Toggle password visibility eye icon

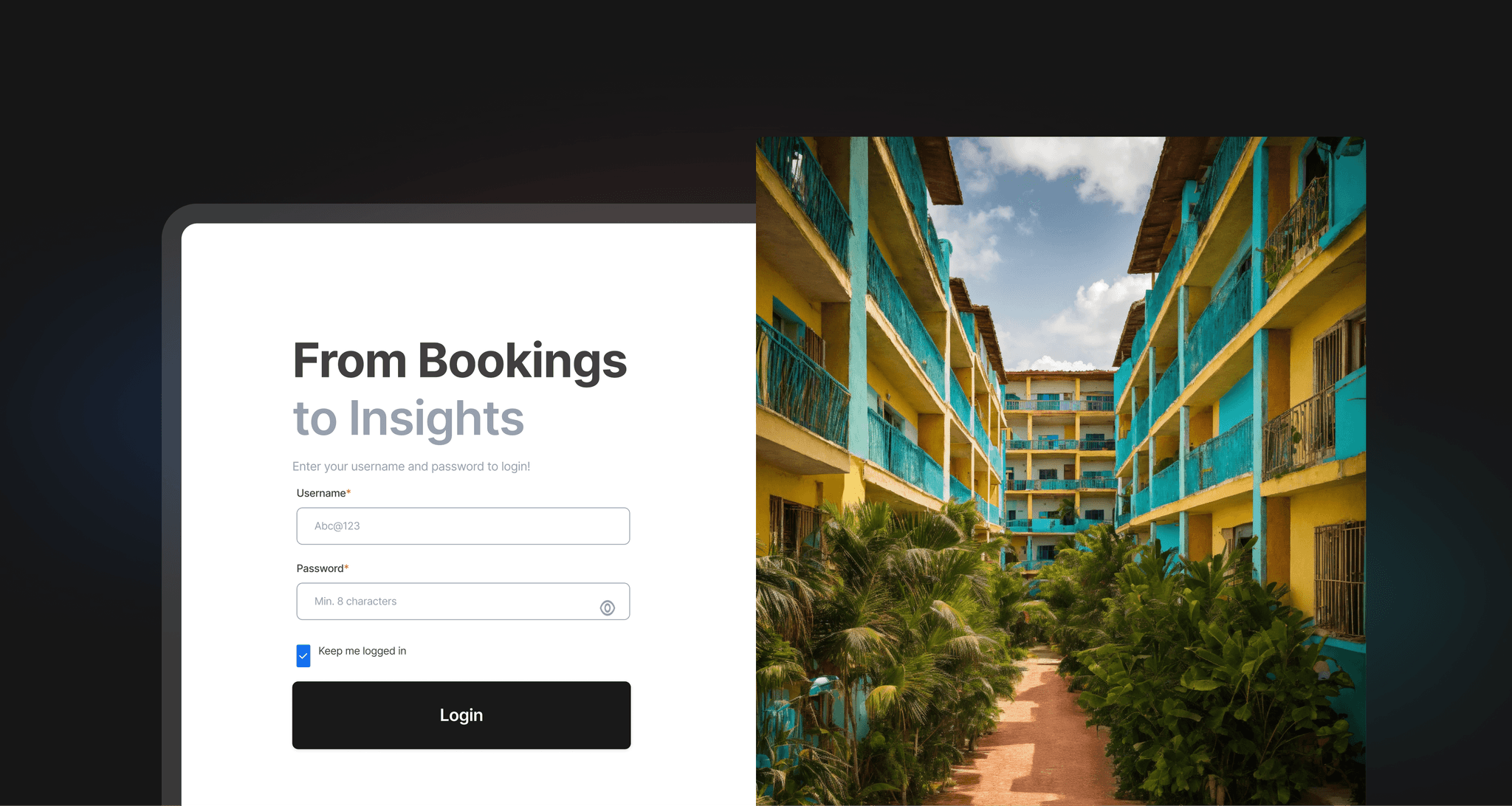click(607, 608)
